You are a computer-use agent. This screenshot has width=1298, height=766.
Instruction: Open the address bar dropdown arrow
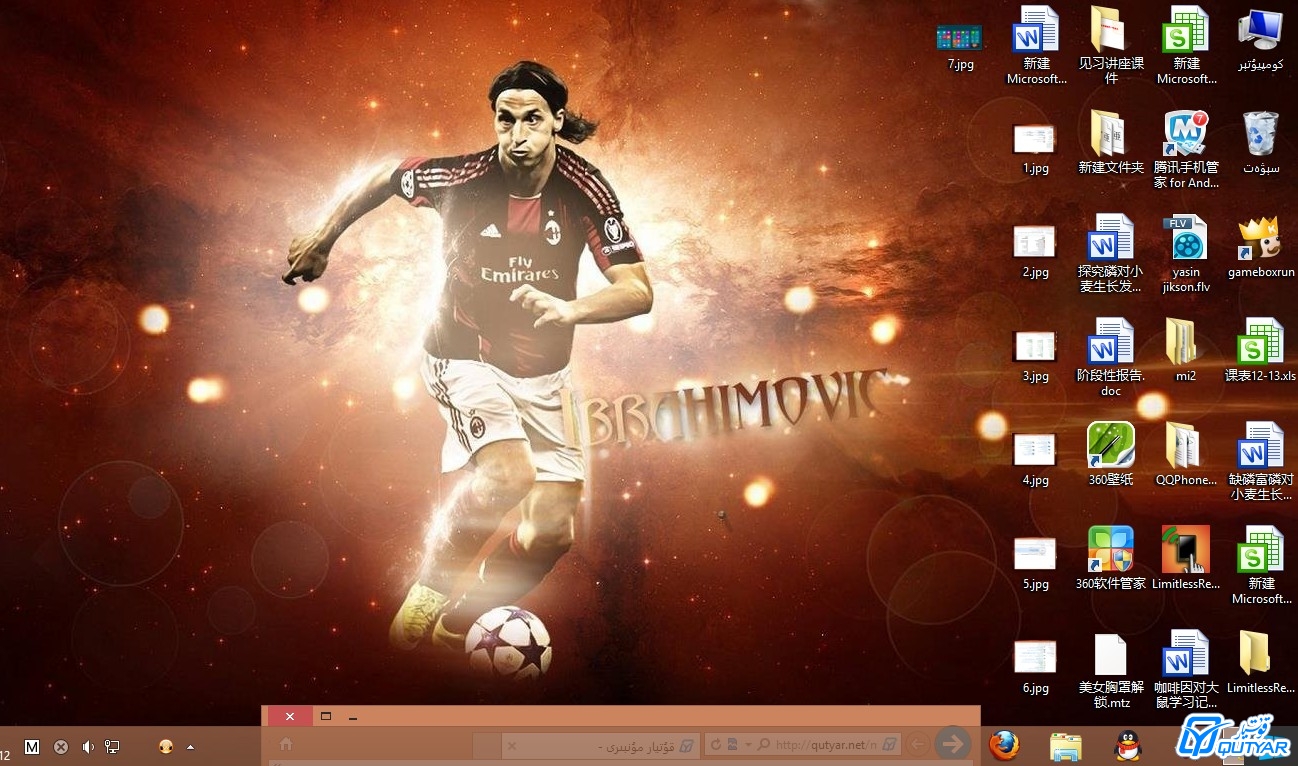pos(748,745)
